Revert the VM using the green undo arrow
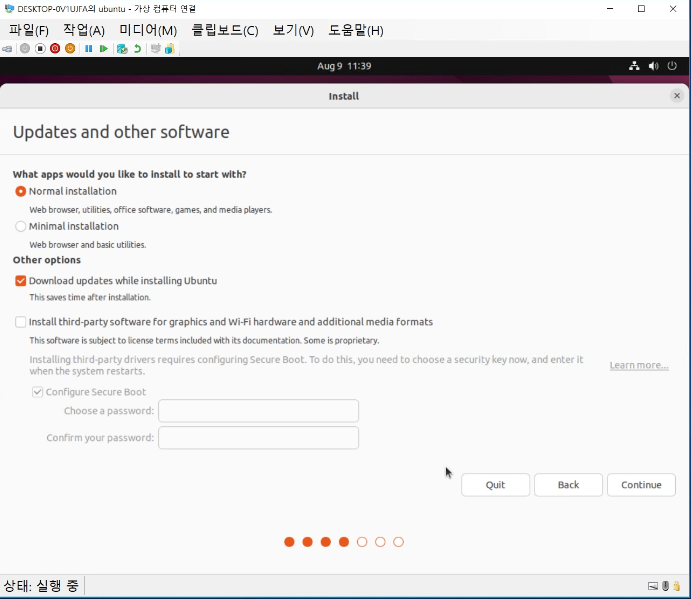 [x=137, y=48]
